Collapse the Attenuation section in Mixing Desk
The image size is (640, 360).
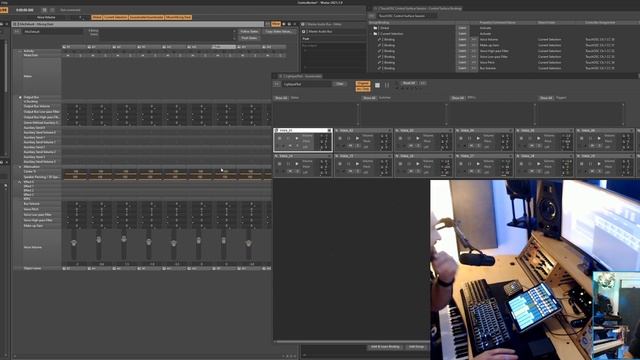coord(20,167)
